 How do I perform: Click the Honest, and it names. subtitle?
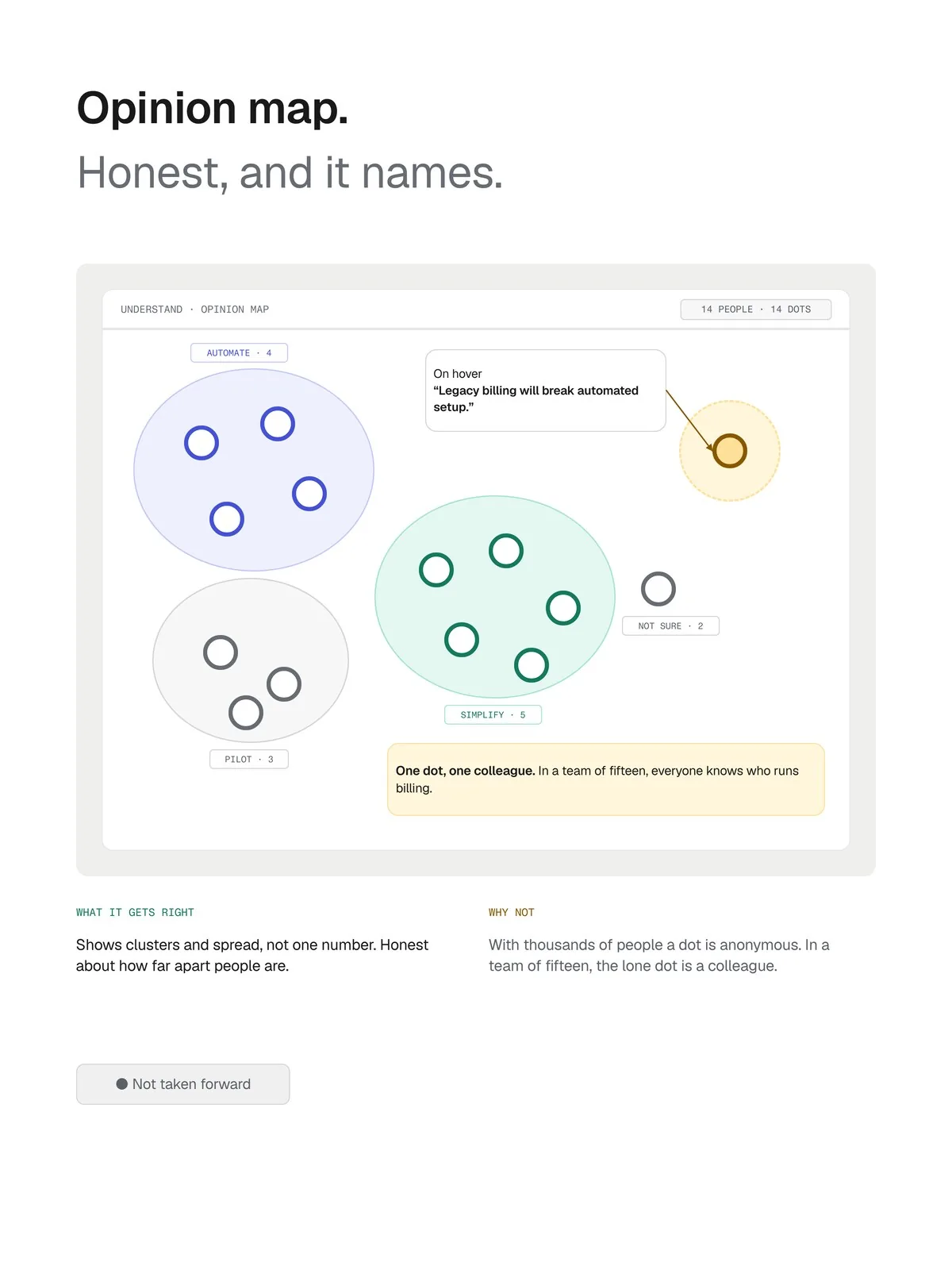(290, 173)
